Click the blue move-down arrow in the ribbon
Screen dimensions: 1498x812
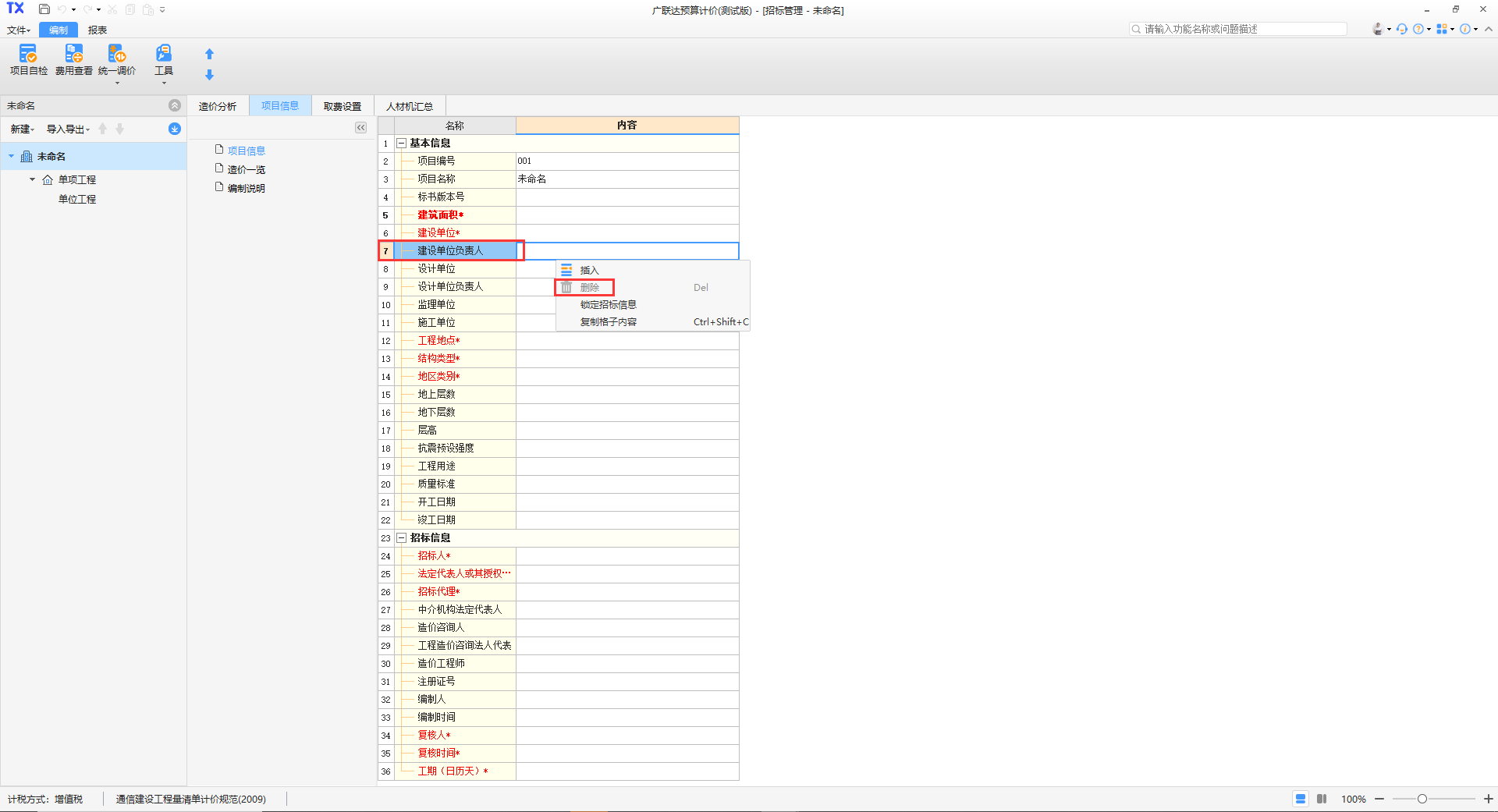(209, 75)
